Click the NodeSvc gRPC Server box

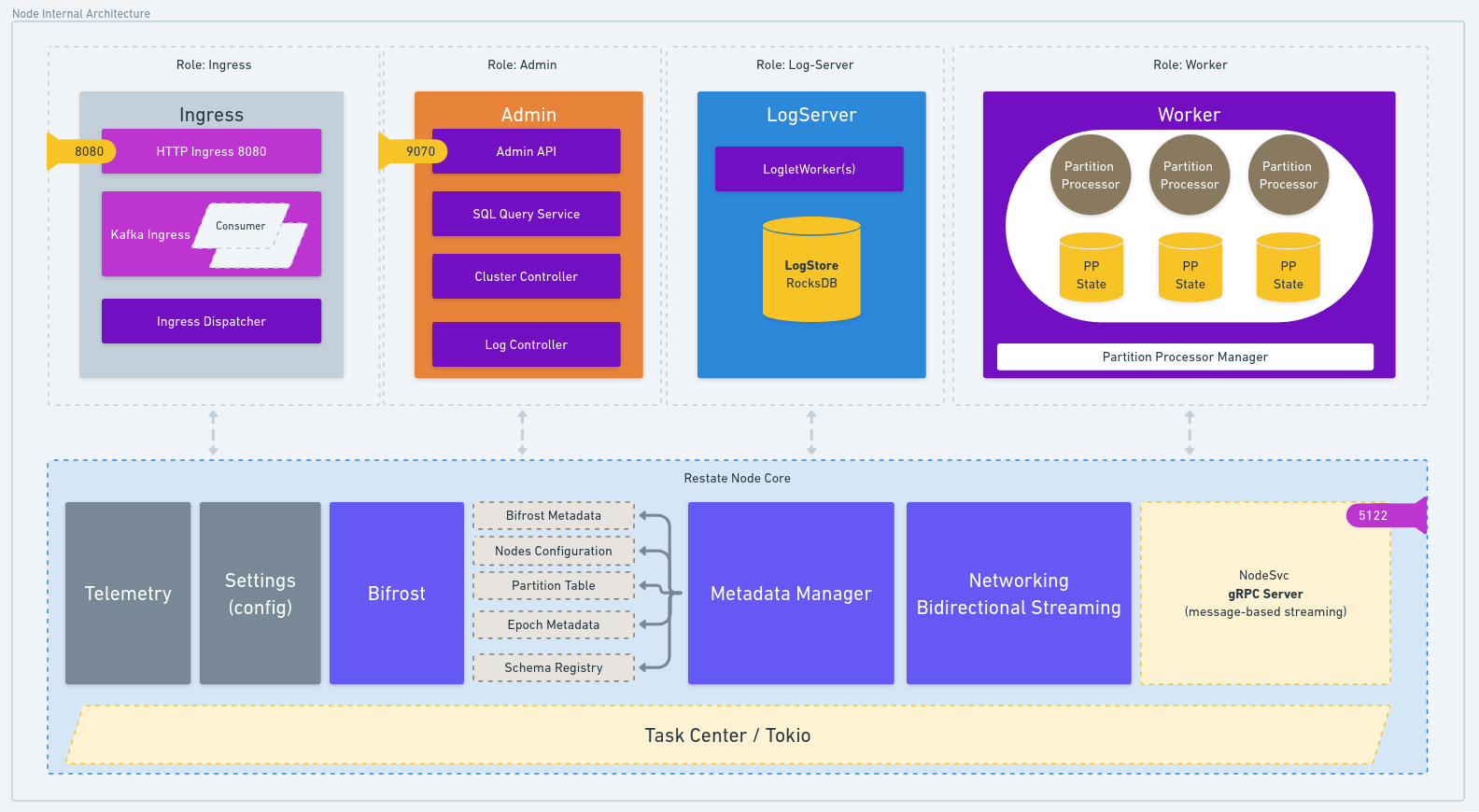(1265, 594)
